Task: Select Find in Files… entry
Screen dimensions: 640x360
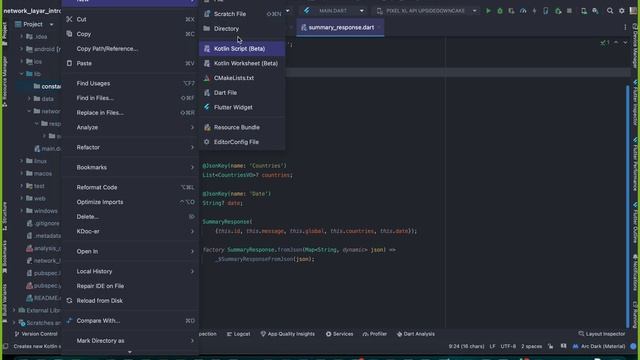Action: pos(130,98)
